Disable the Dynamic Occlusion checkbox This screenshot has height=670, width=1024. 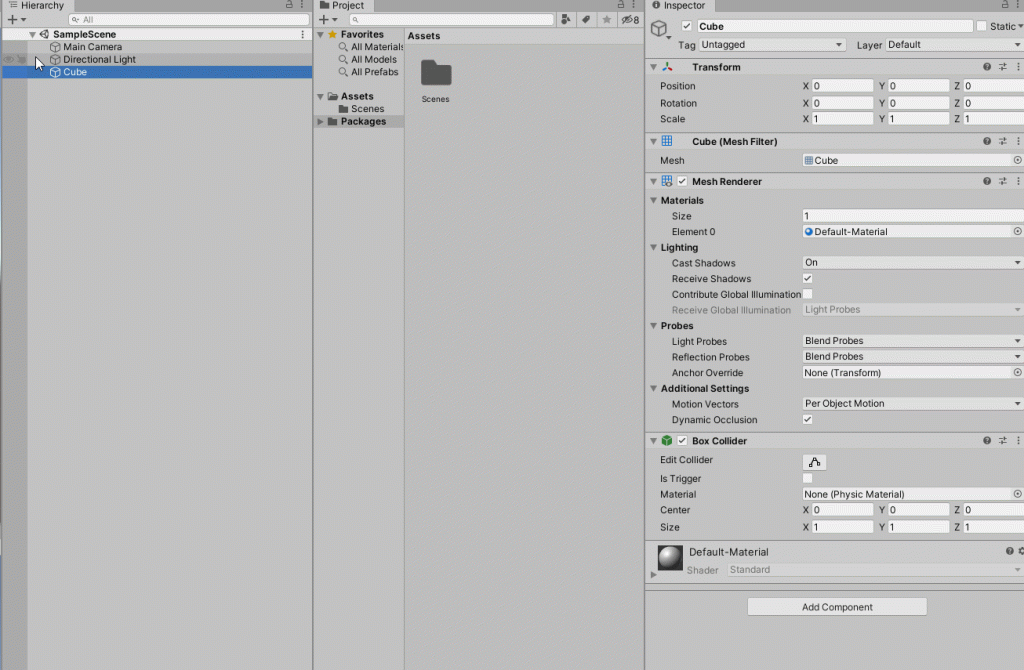(x=808, y=419)
